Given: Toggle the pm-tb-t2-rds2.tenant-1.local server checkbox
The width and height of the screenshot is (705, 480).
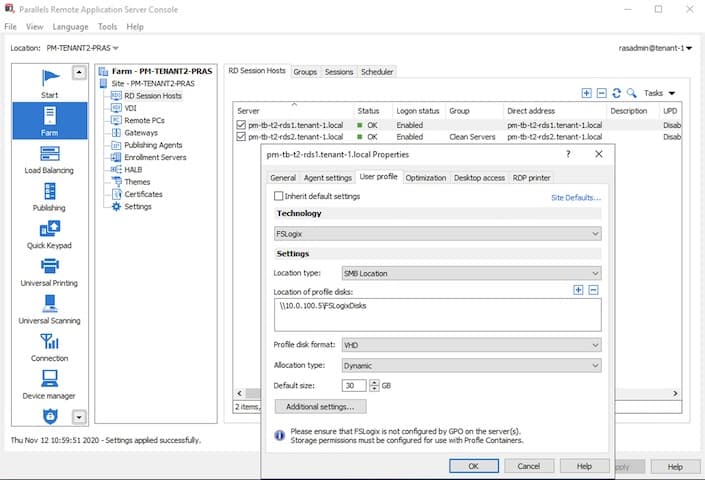Looking at the screenshot, I should tap(241, 136).
